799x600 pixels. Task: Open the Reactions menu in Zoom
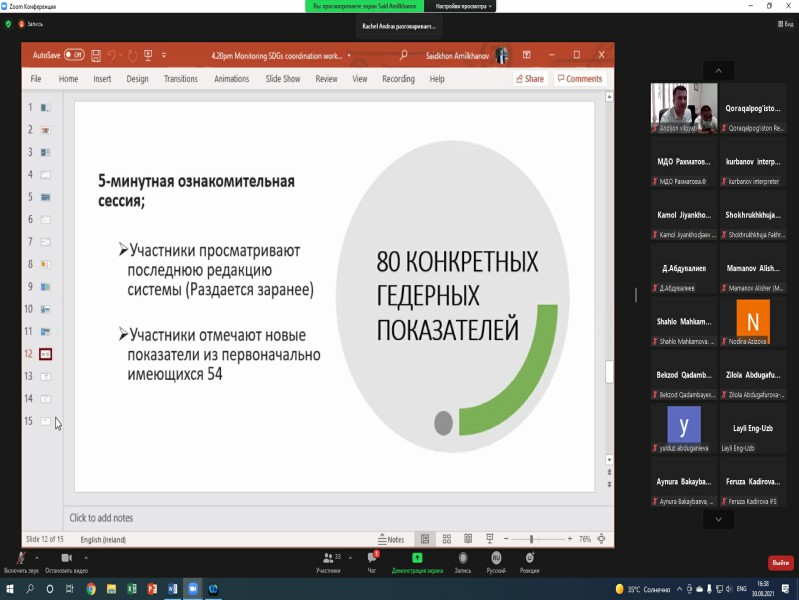coord(529,559)
